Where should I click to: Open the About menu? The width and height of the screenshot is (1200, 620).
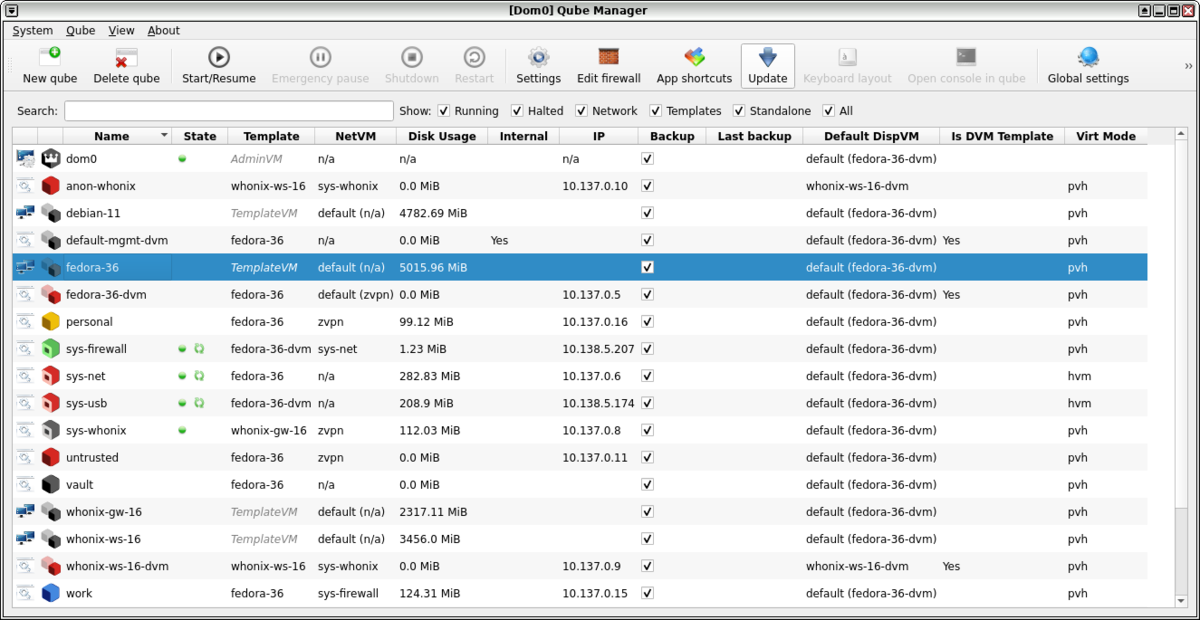tap(164, 30)
